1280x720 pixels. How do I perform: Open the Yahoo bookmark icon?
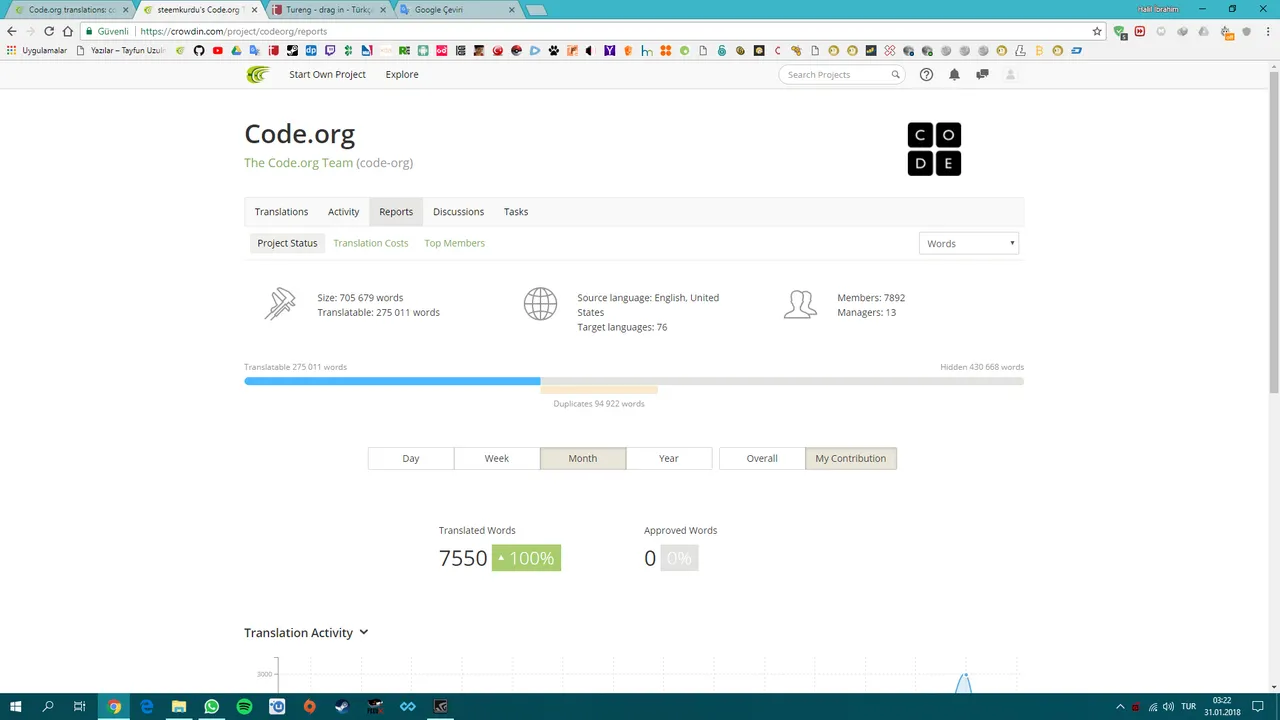[609, 50]
